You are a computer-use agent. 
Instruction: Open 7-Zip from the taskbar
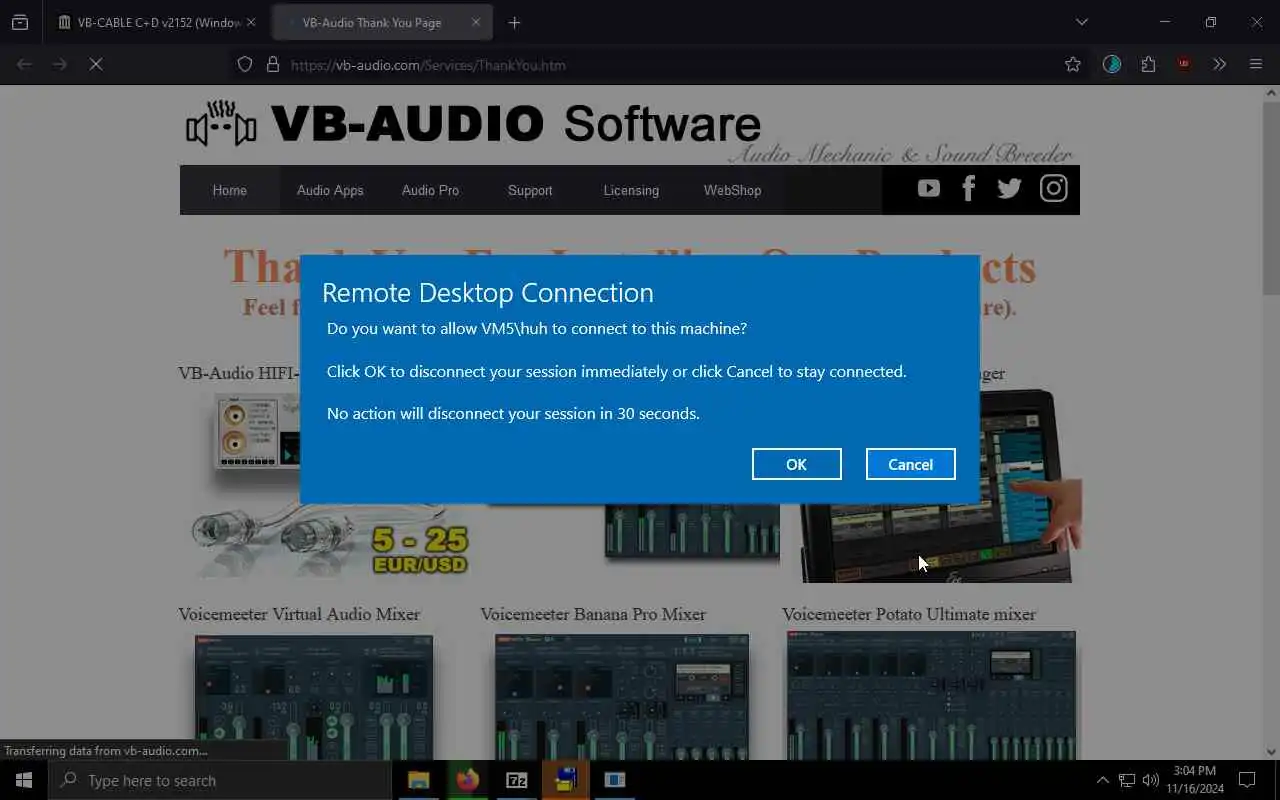pos(516,780)
